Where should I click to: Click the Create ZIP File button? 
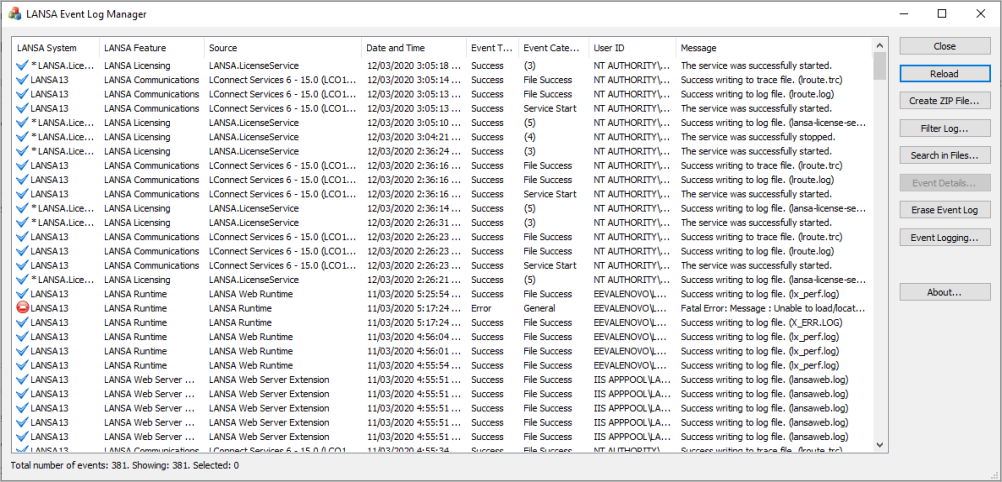click(x=944, y=100)
